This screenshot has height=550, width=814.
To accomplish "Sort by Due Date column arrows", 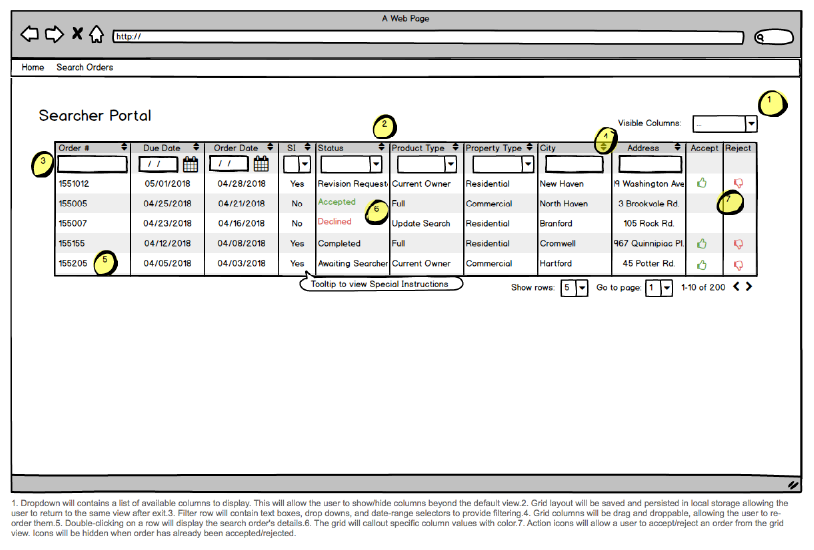I will (x=196, y=147).
